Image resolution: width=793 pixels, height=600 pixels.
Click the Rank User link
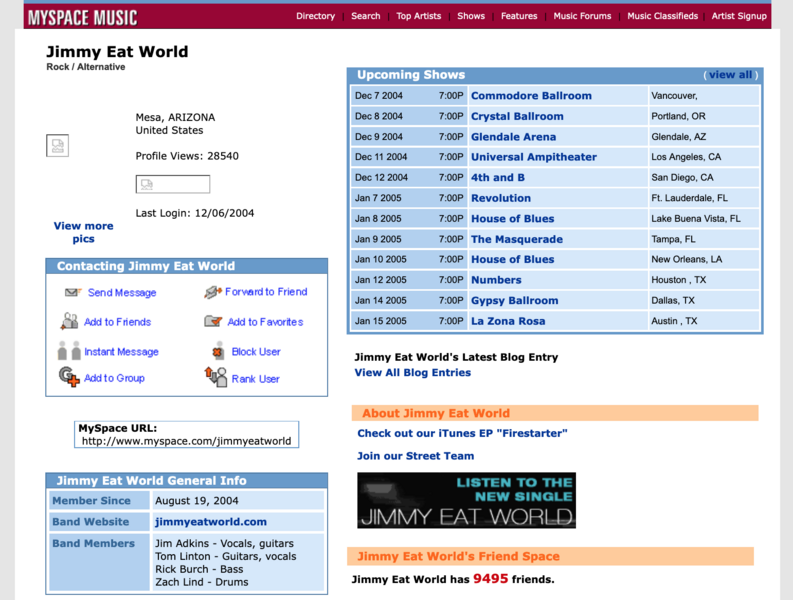[x=255, y=379]
